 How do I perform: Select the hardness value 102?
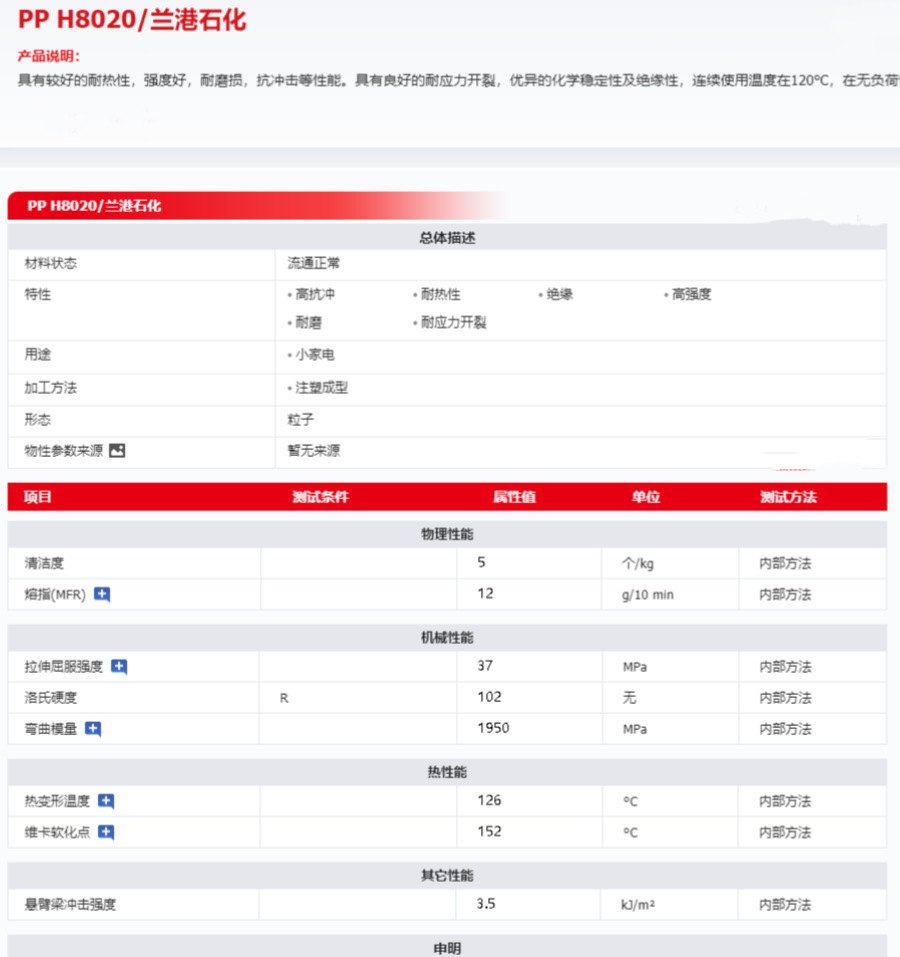click(489, 696)
